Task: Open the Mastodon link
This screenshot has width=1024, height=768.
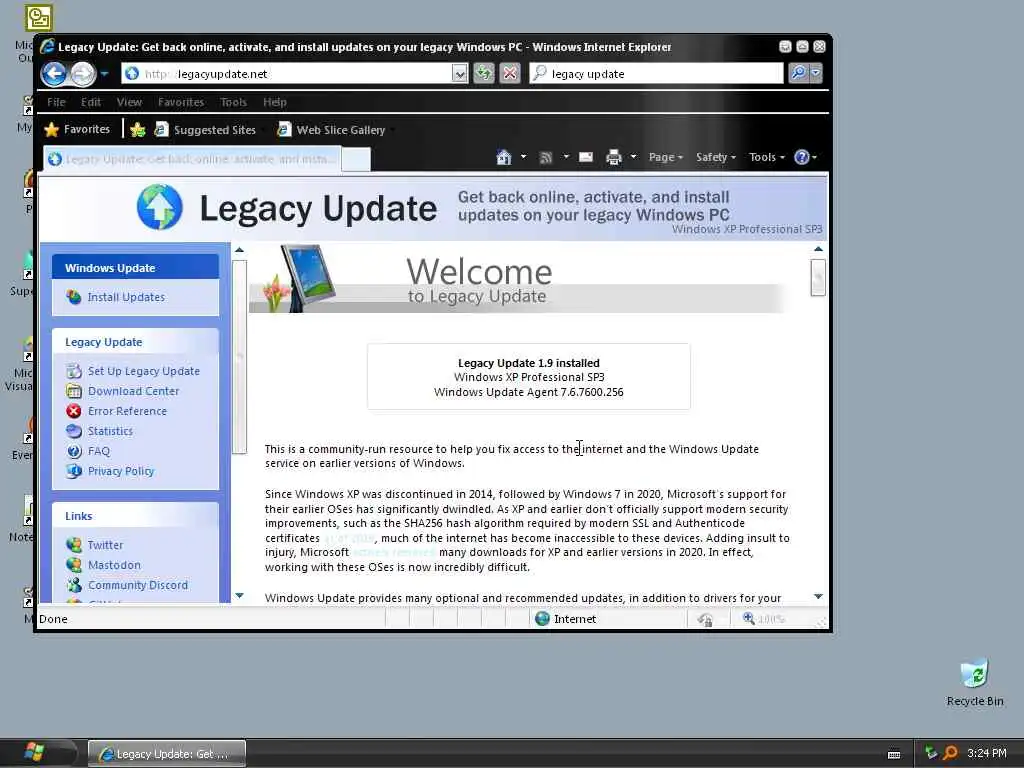Action: [x=114, y=565]
